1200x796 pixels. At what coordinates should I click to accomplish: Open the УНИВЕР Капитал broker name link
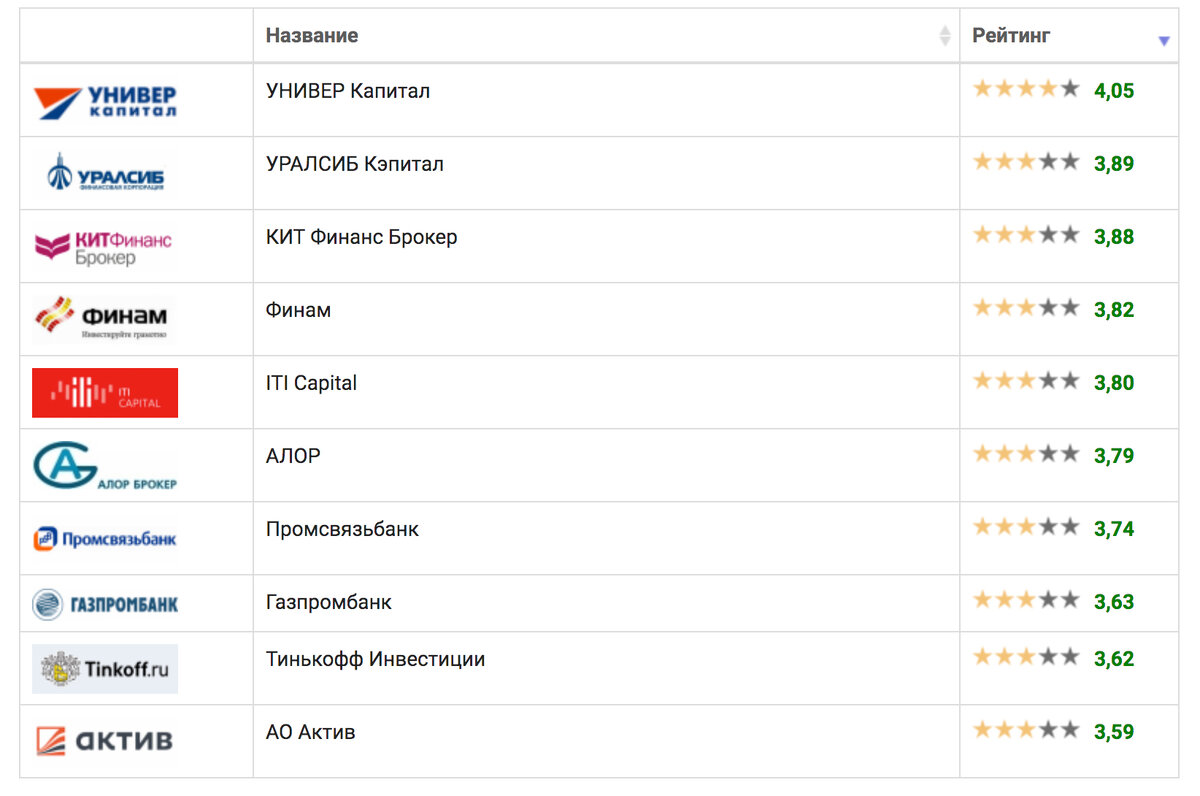click(x=347, y=91)
